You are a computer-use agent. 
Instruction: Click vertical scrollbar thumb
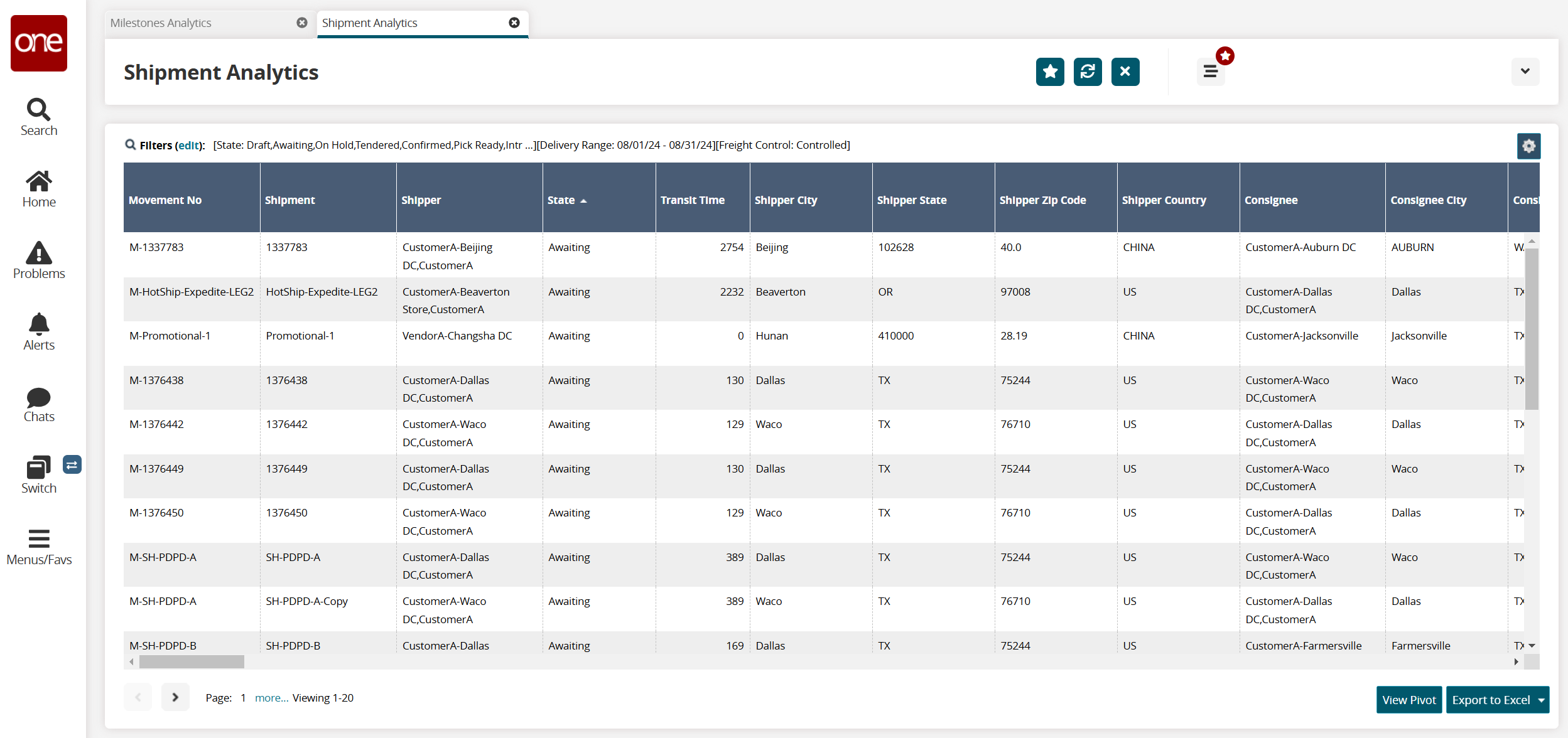click(1532, 329)
